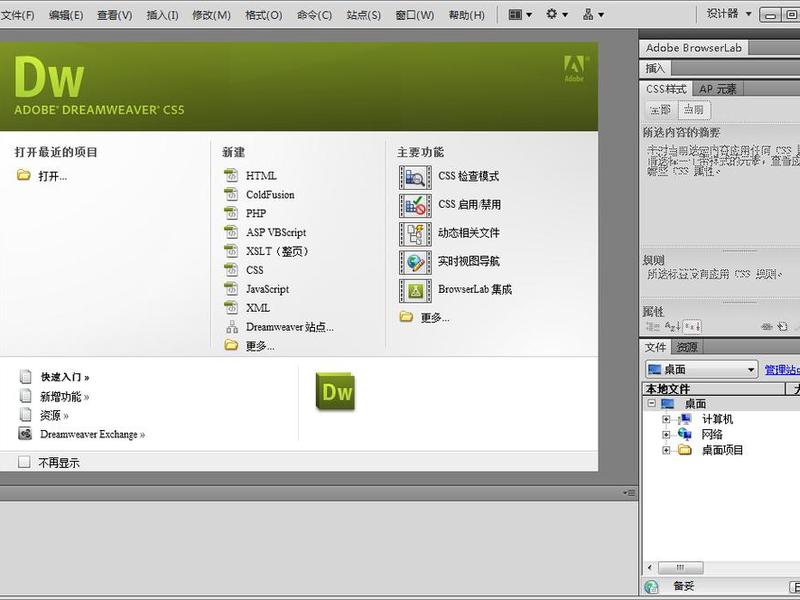The height and width of the screenshot is (600, 800).
Task: Collapse the 桌面 tree node
Action: (652, 404)
